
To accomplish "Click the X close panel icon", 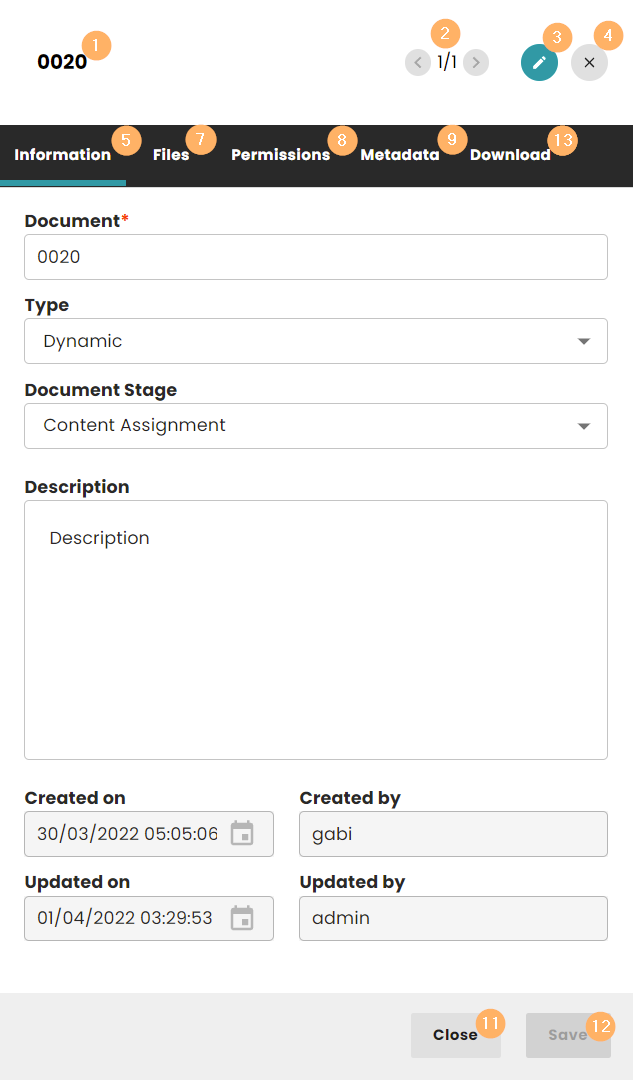I will (589, 63).
